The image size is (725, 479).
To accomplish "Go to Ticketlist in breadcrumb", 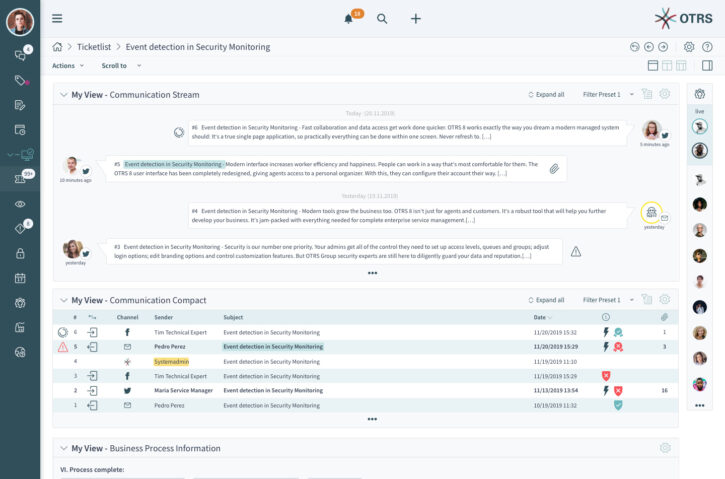I will [94, 47].
